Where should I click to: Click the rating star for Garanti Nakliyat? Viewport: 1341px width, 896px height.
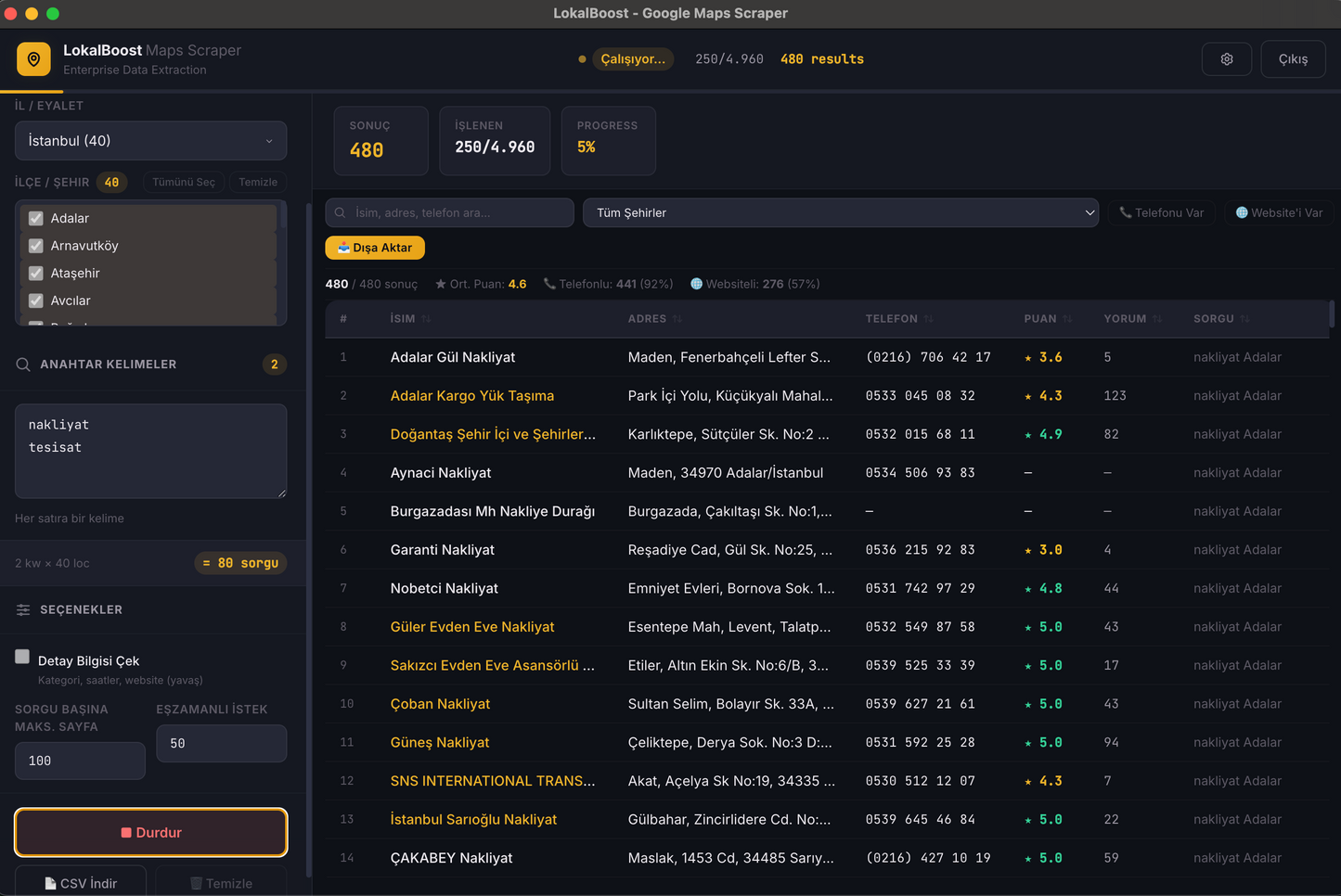click(1028, 551)
